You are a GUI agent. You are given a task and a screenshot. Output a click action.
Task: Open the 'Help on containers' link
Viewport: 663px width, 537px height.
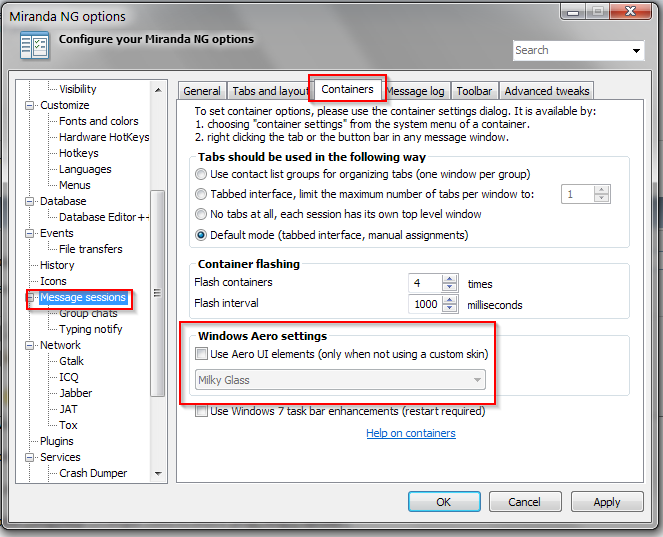pyautogui.click(x=411, y=433)
